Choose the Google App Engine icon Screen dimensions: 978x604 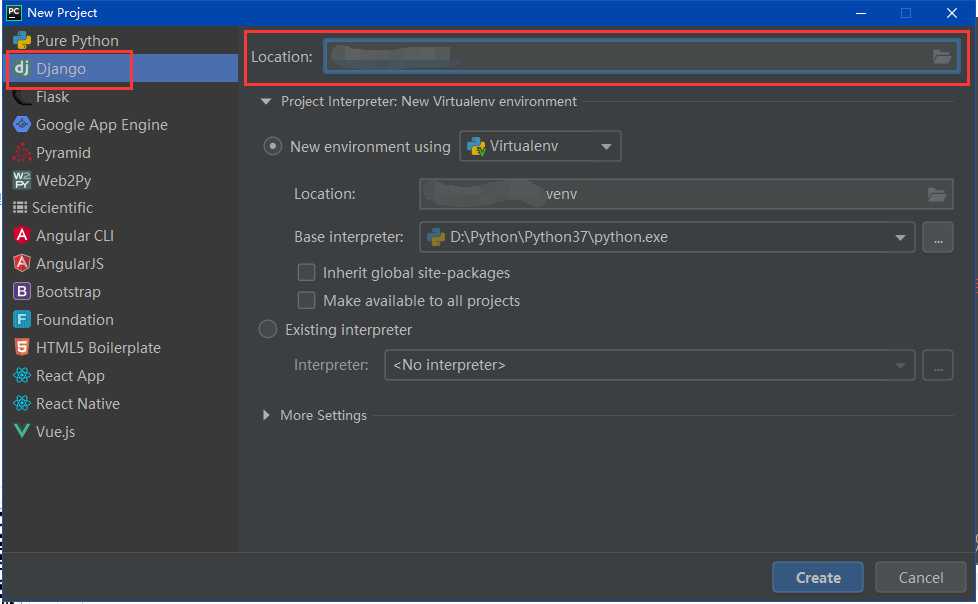pos(22,124)
